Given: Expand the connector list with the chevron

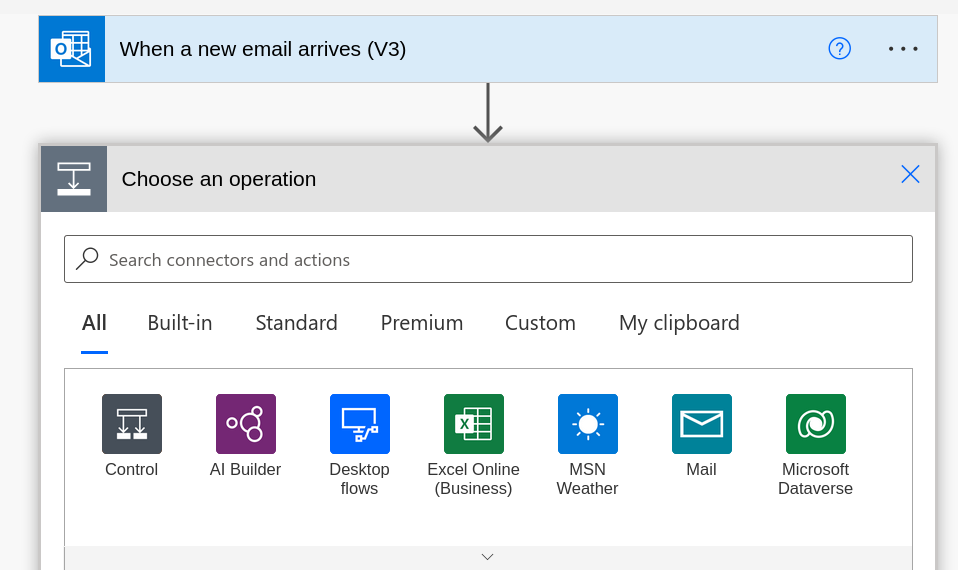Looking at the screenshot, I should coord(488,557).
